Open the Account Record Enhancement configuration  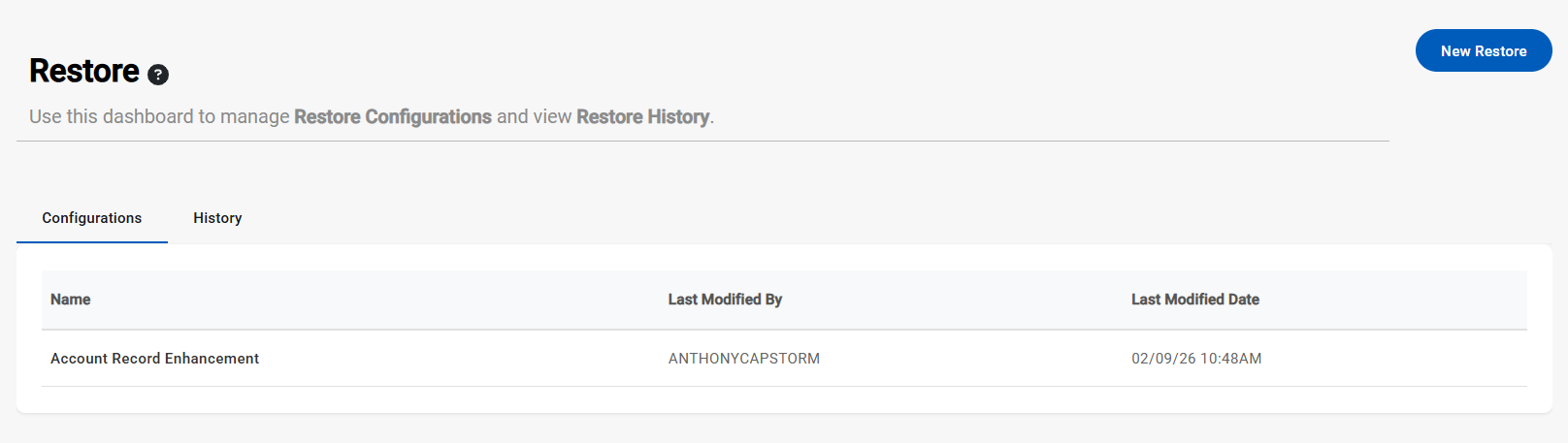coord(155,359)
